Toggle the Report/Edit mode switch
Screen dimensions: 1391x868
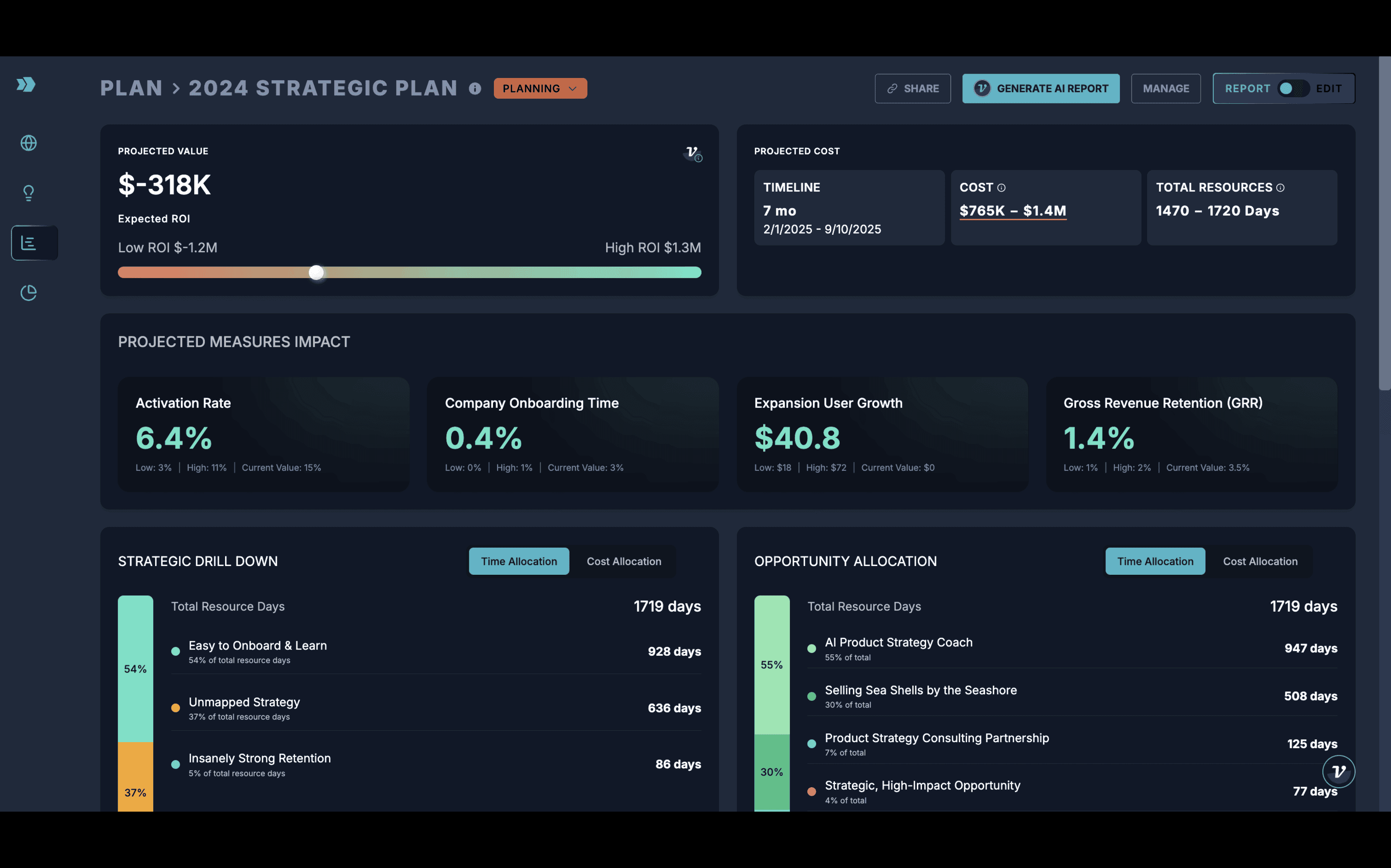click(1292, 88)
